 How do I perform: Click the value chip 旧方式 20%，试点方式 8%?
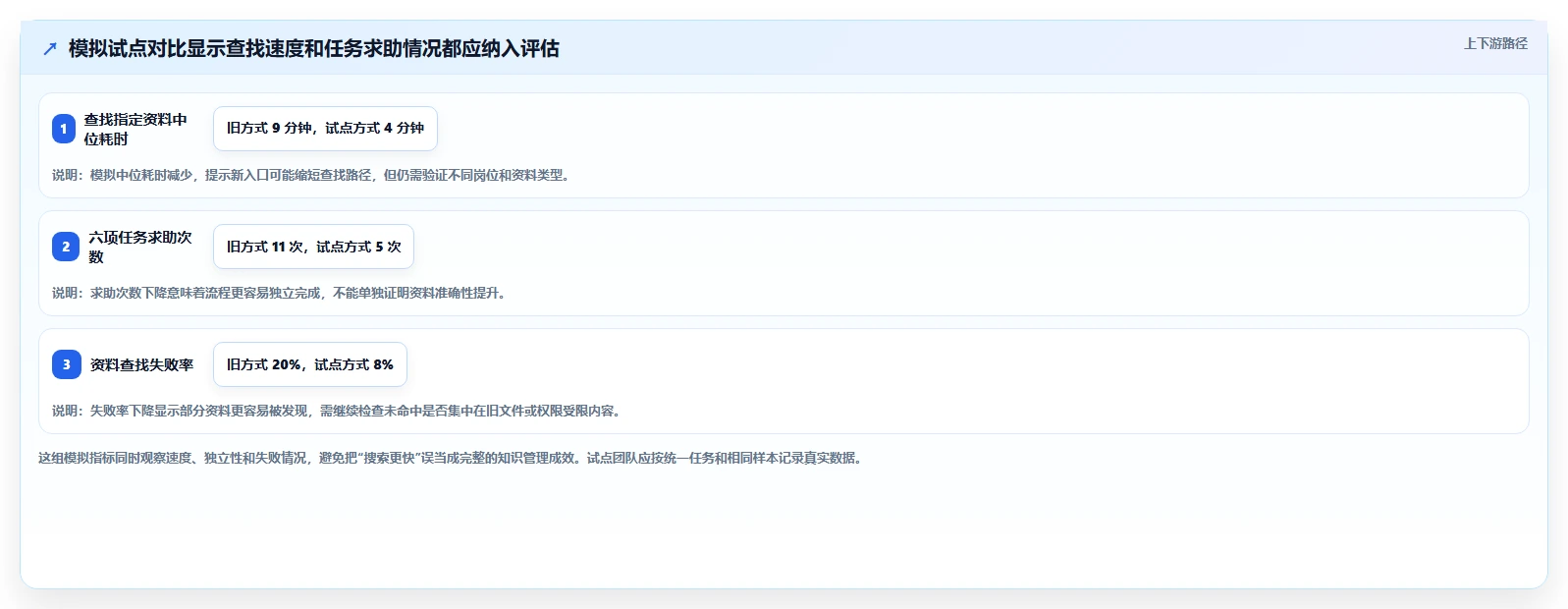coord(310,364)
